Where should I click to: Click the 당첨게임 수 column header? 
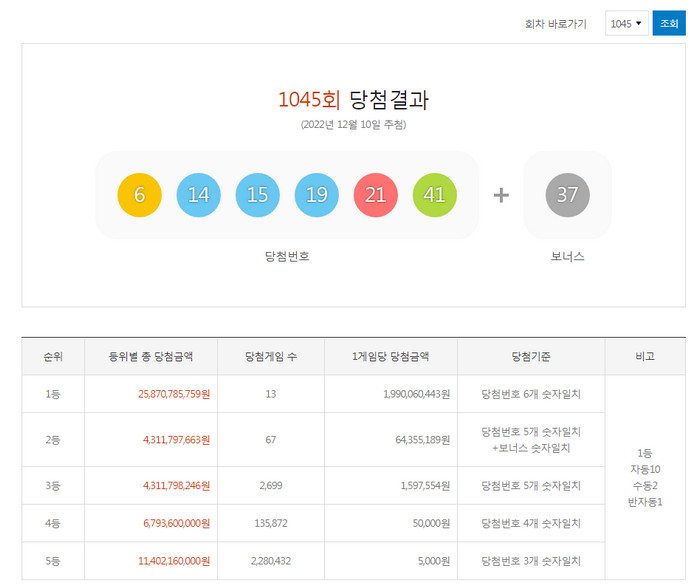[271, 356]
